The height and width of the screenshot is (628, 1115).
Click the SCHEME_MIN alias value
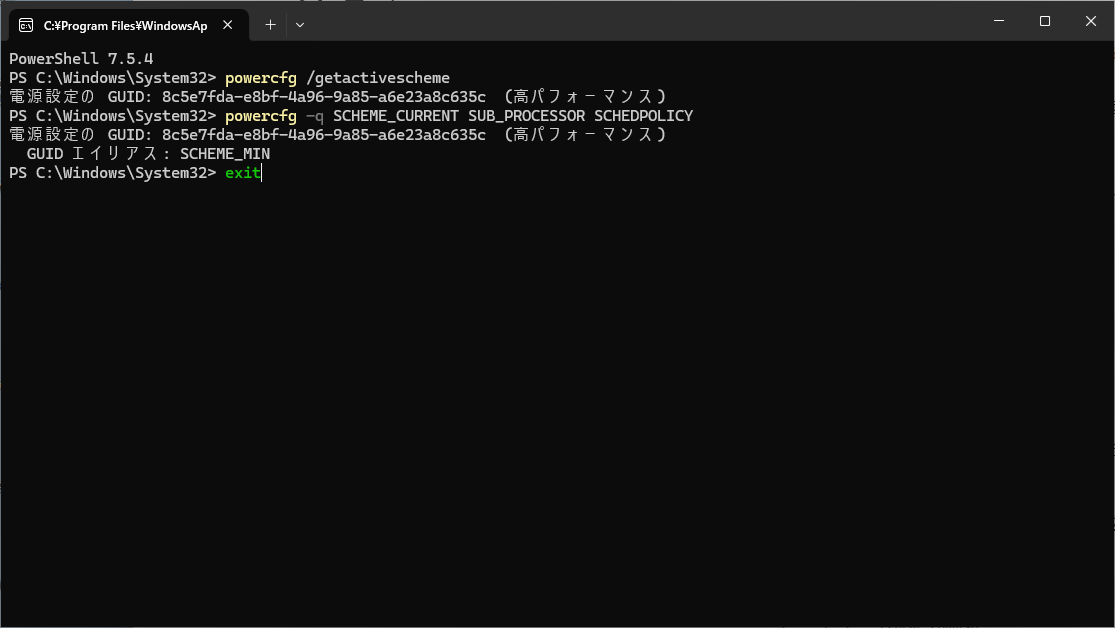pos(225,154)
